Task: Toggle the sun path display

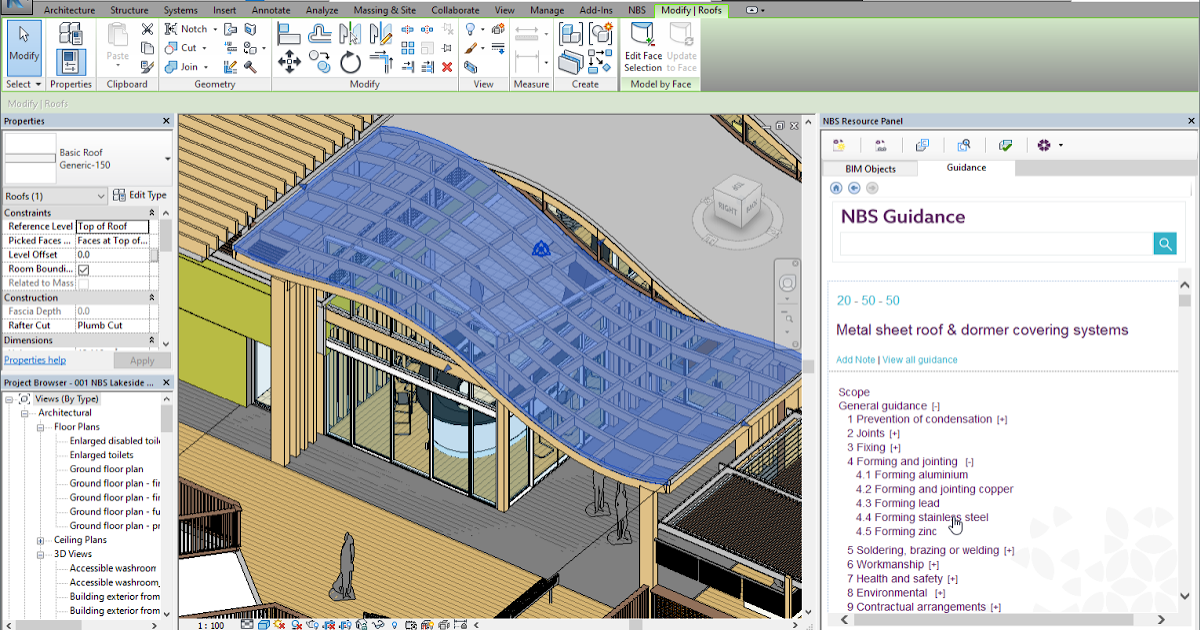Action: [278, 626]
